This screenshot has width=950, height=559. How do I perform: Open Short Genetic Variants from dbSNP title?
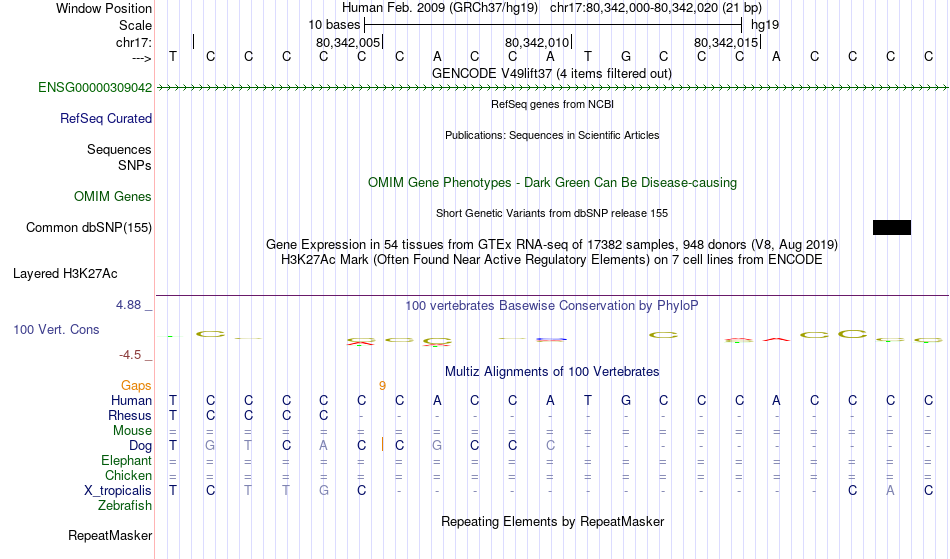[x=552, y=213]
